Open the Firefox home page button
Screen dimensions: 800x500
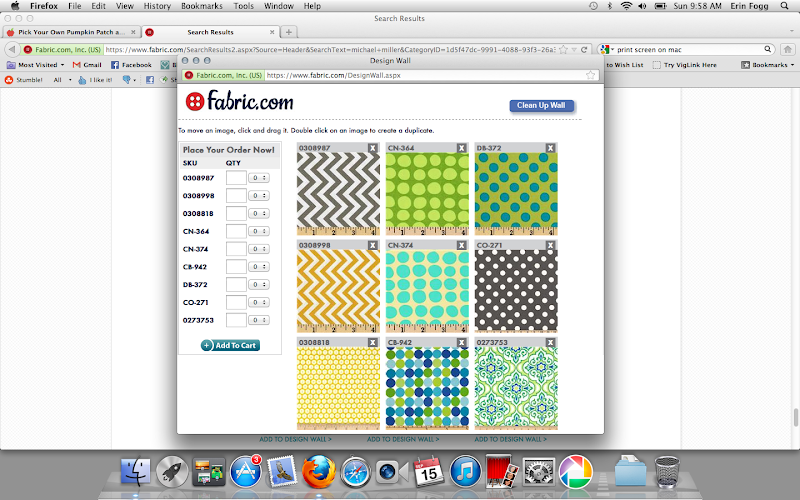click(x=788, y=49)
